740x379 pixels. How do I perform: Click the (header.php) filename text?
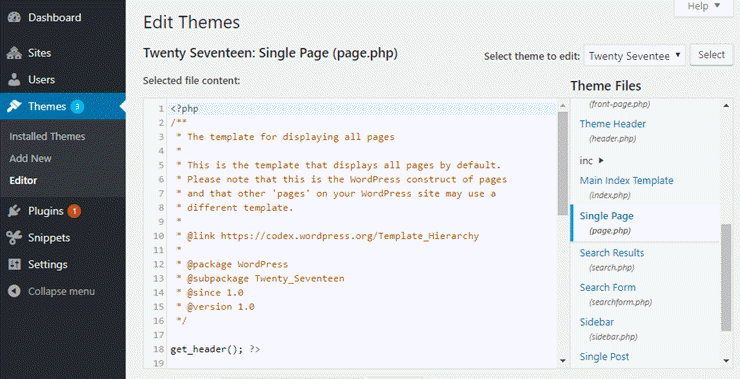[x=612, y=139]
